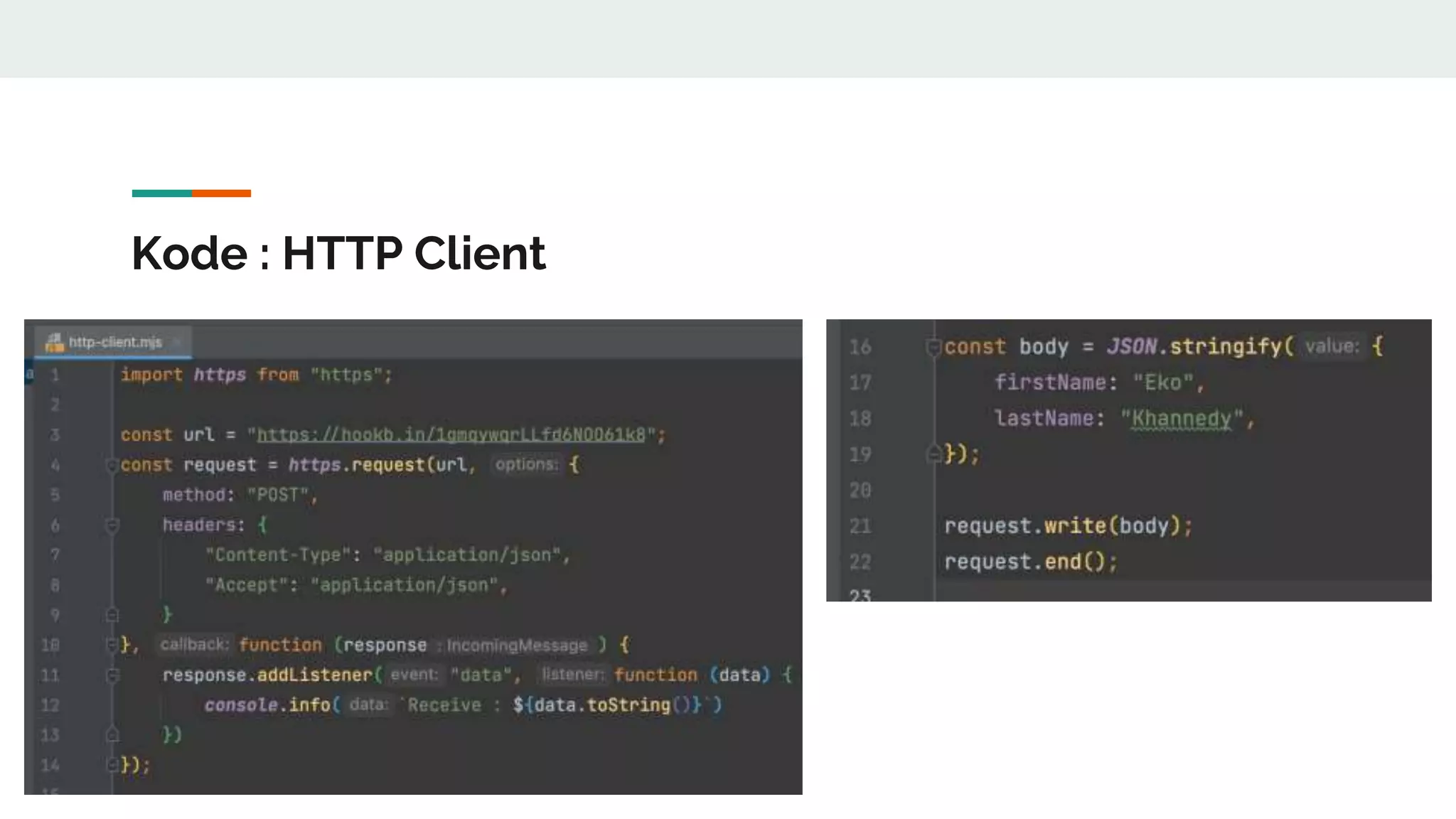Image resolution: width=1456 pixels, height=819 pixels.
Task: Click 'response.addListener' on line 11
Action: (267, 675)
